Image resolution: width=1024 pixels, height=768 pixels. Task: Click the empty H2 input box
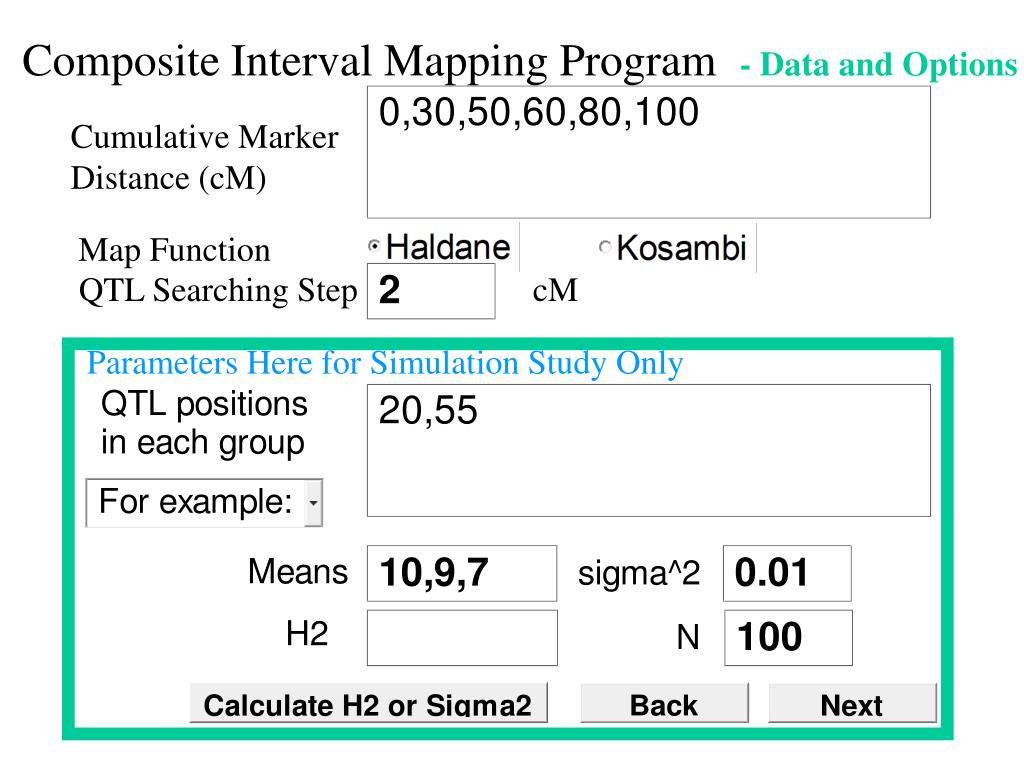(462, 638)
